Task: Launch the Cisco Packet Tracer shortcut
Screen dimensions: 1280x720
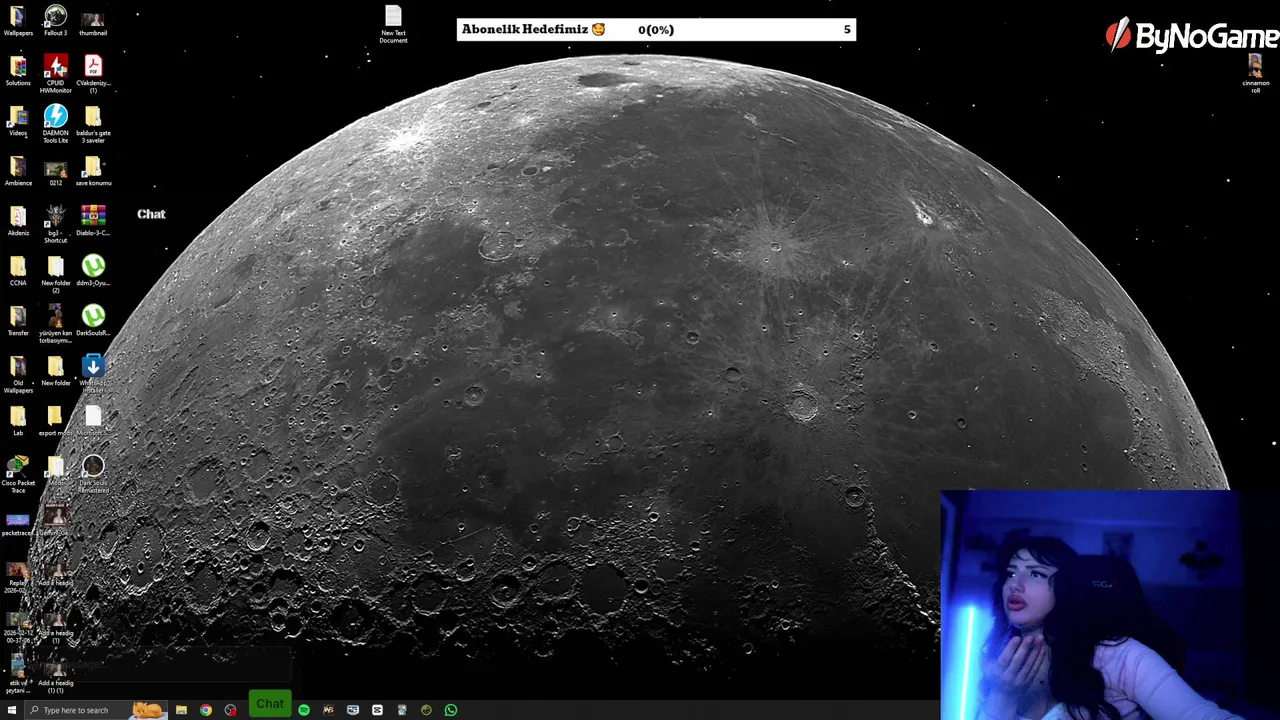Action: 18,474
